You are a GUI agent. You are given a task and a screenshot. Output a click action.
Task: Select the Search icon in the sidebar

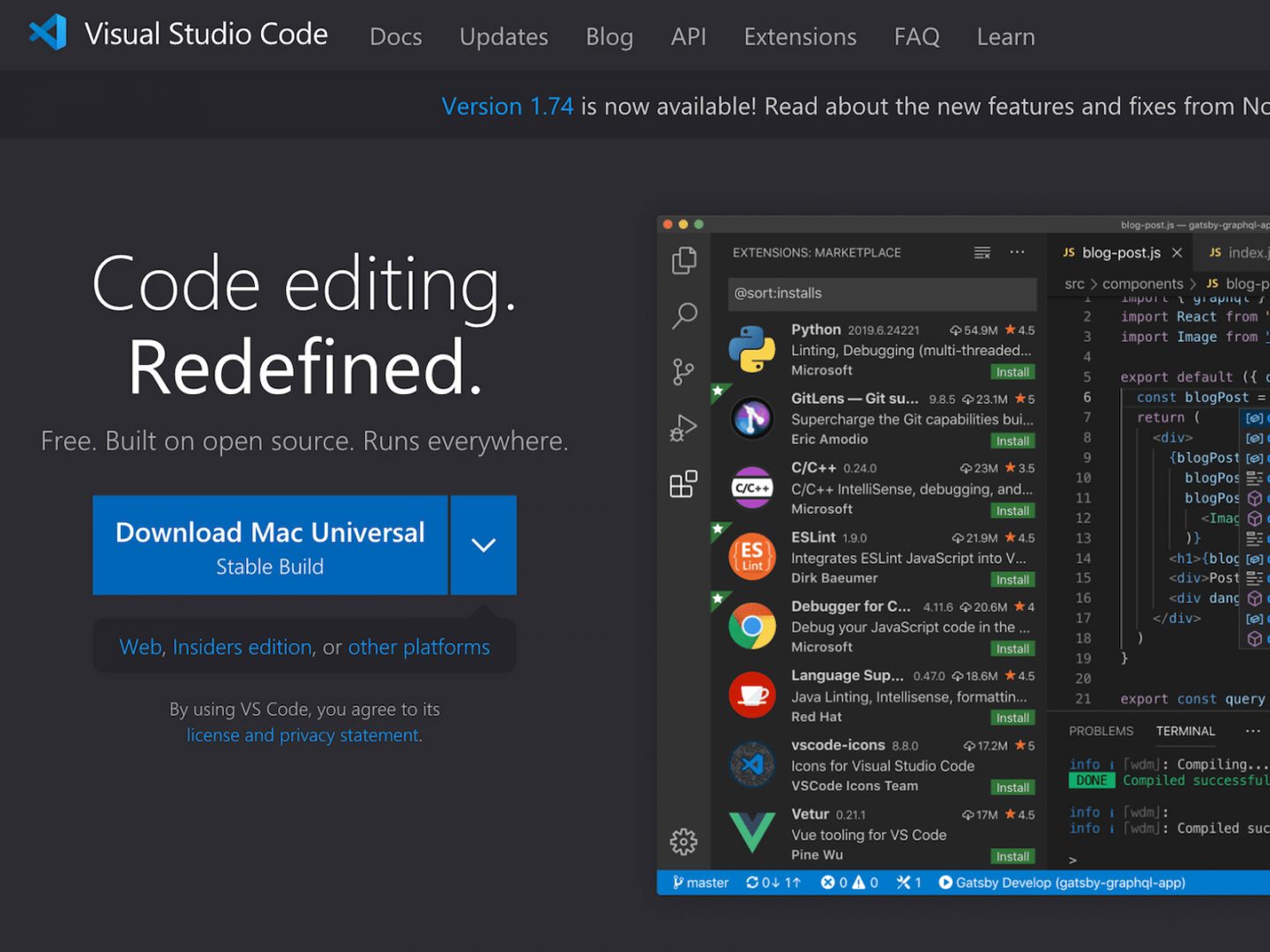(x=684, y=316)
